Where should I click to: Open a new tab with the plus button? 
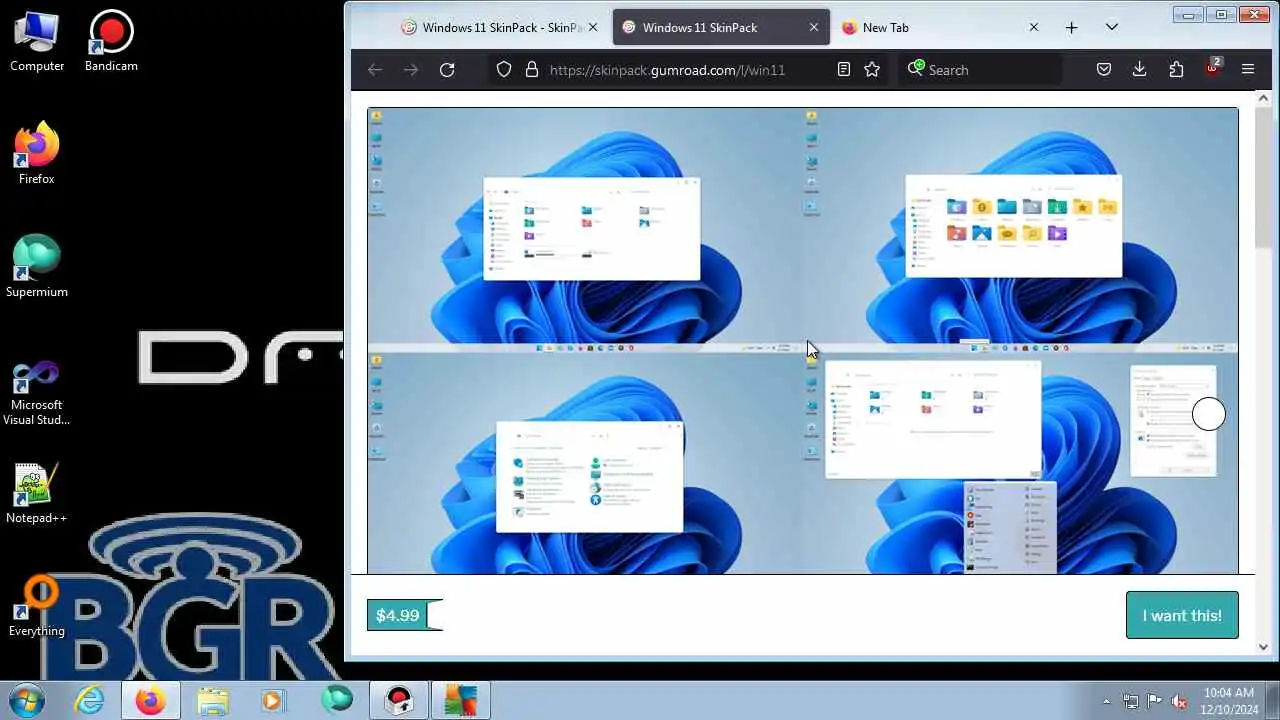pyautogui.click(x=1071, y=28)
